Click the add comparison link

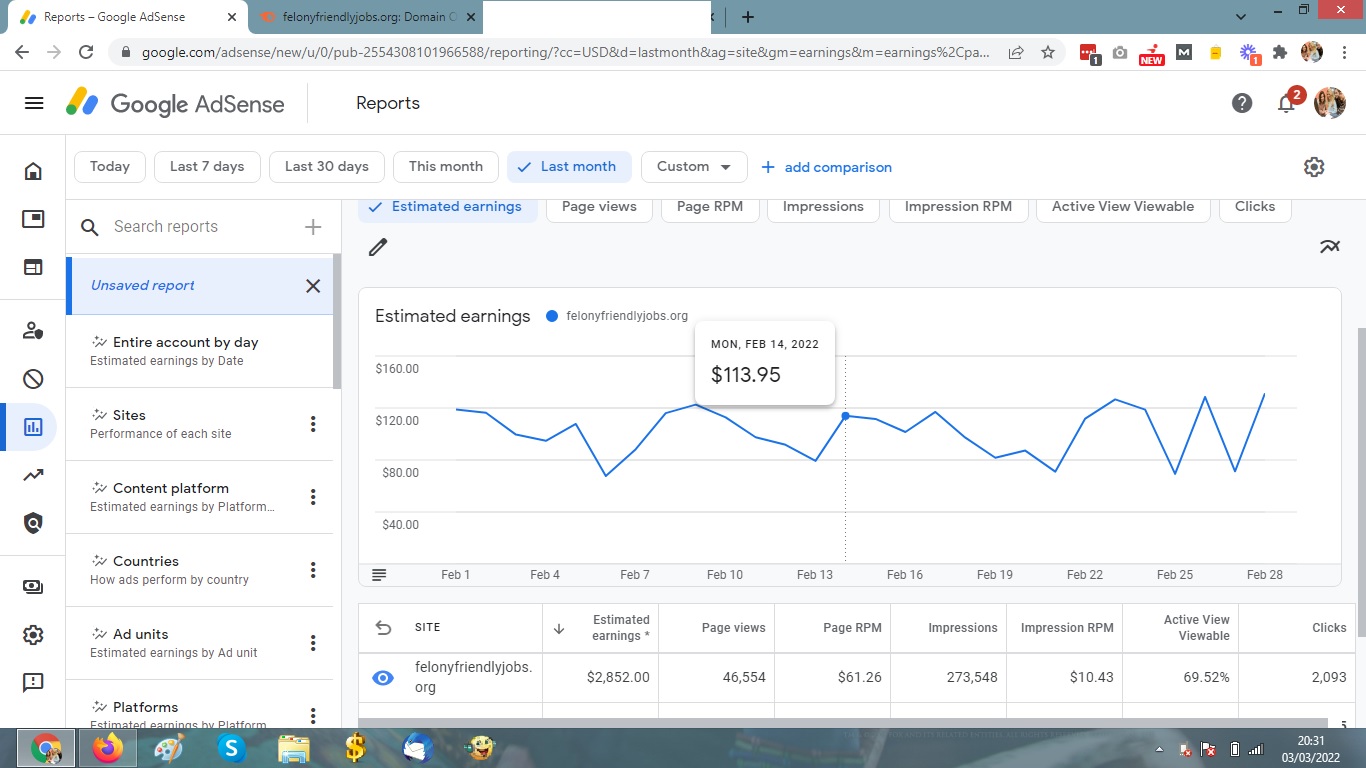point(827,167)
